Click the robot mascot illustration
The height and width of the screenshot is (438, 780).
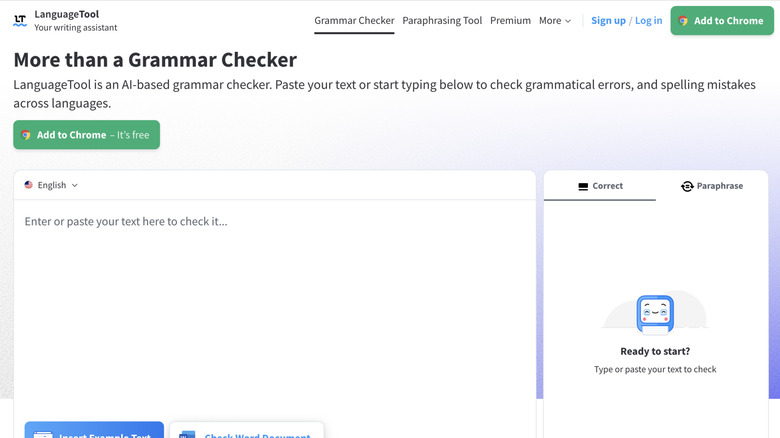(x=655, y=313)
